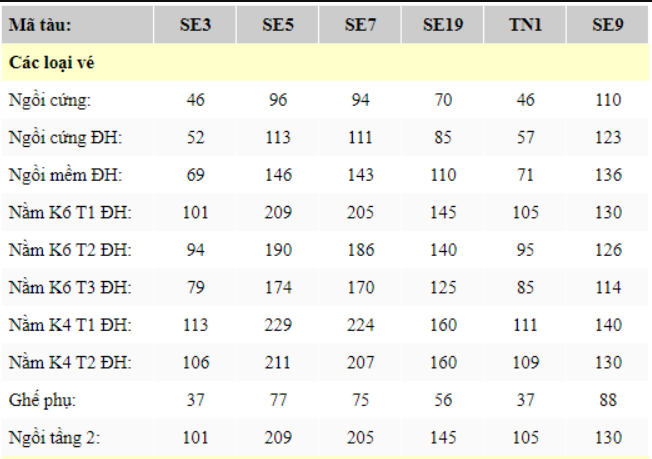Screen dimensions: 652x459
Task: Click the SE7 column header
Action: click(360, 25)
